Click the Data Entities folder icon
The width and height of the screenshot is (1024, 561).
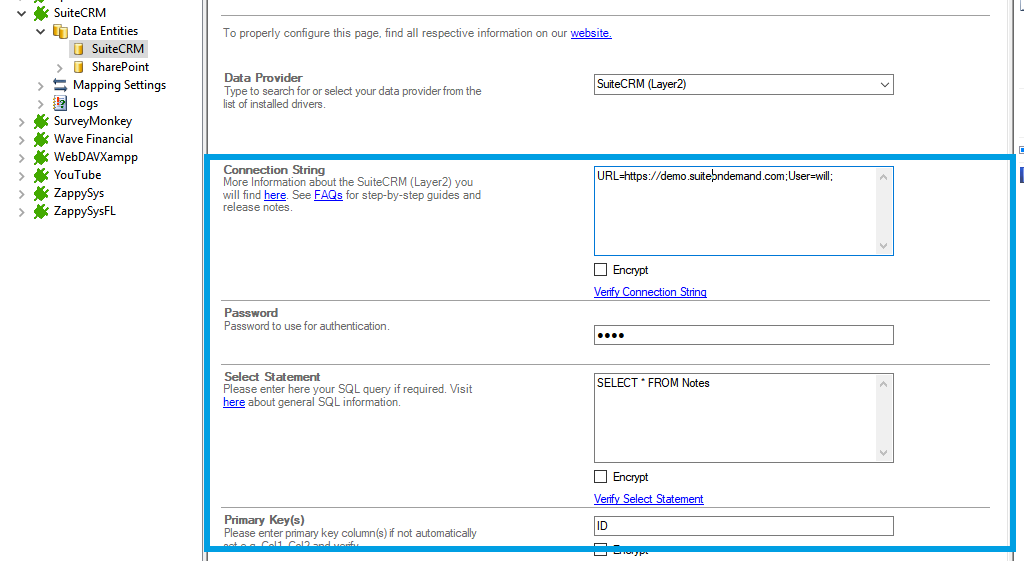[x=60, y=31]
